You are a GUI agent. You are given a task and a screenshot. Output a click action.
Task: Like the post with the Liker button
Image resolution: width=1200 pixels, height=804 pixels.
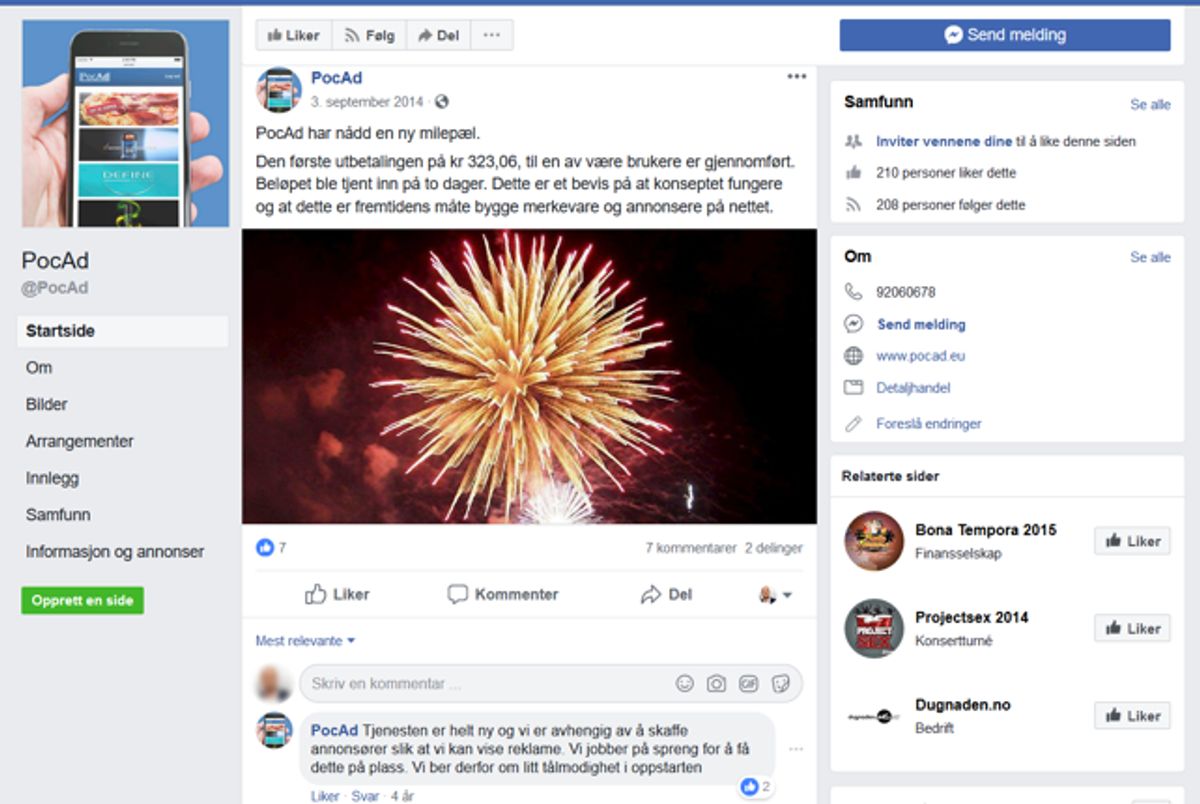[337, 595]
